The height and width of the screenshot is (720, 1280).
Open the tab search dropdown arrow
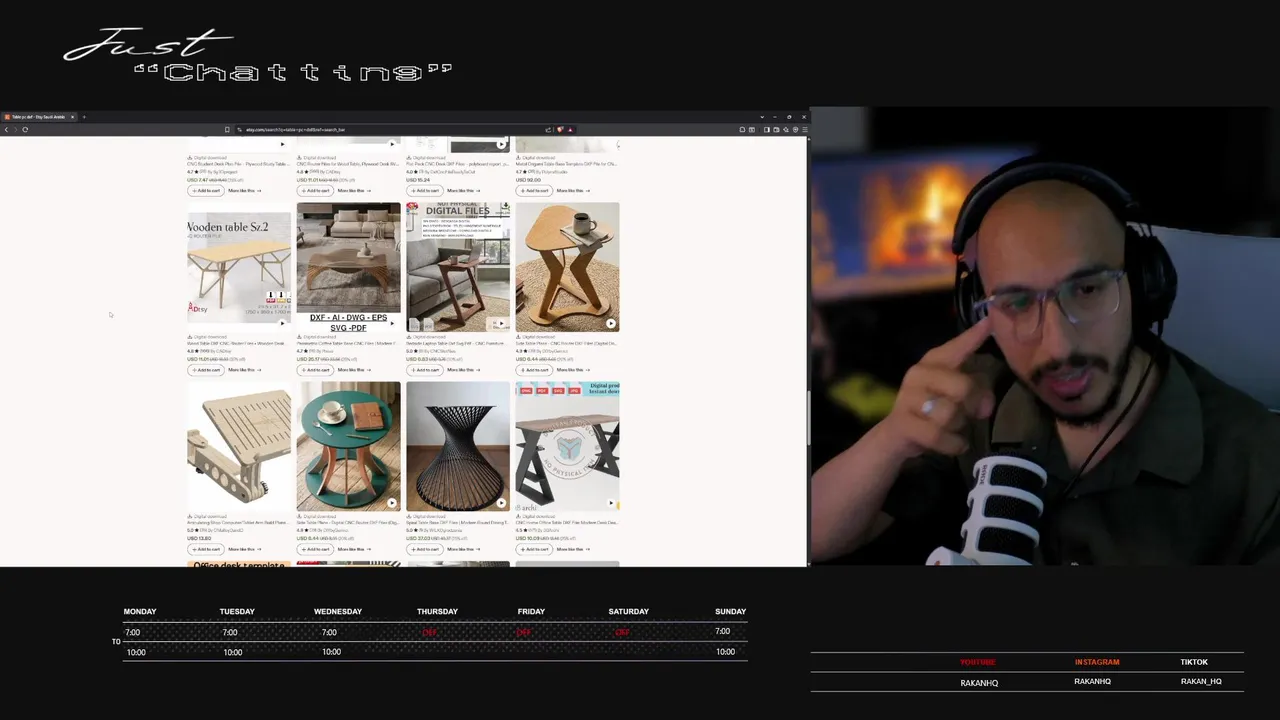click(x=763, y=117)
